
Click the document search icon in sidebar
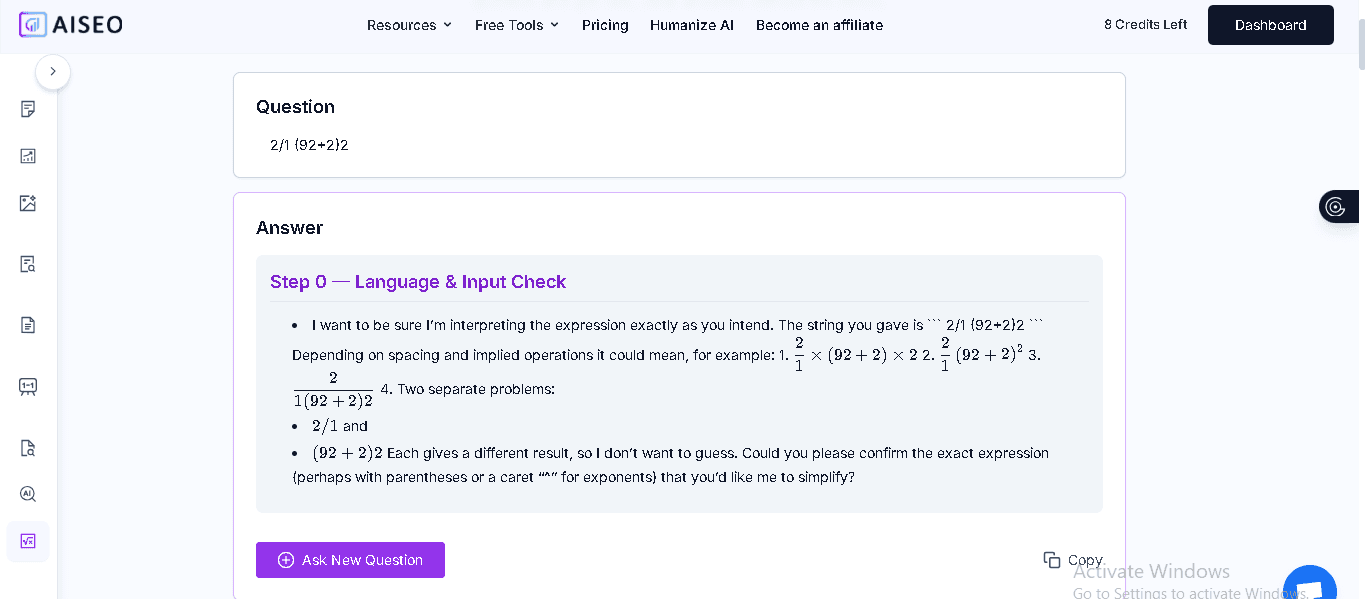[x=28, y=263]
